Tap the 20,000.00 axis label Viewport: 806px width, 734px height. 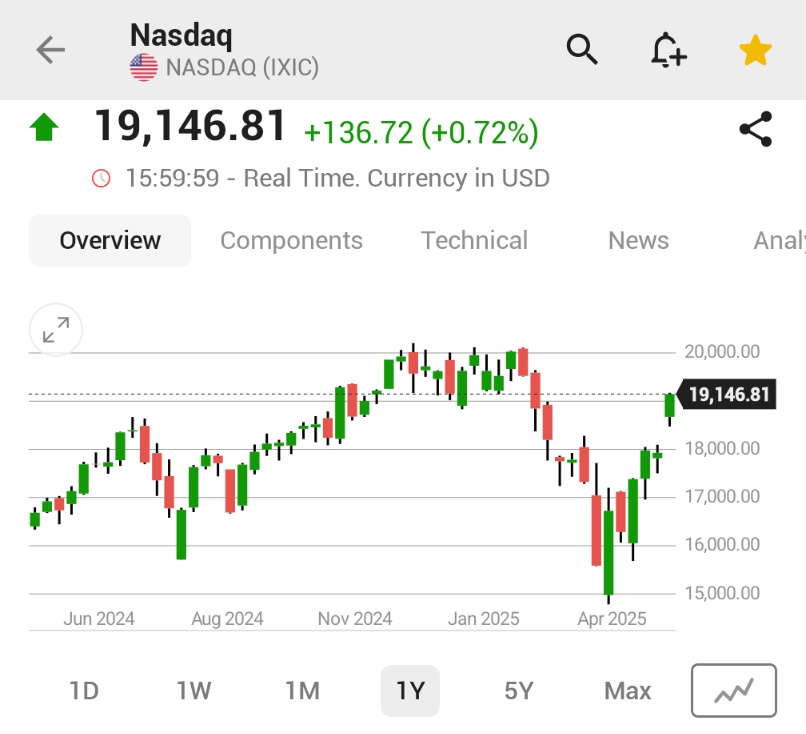722,352
